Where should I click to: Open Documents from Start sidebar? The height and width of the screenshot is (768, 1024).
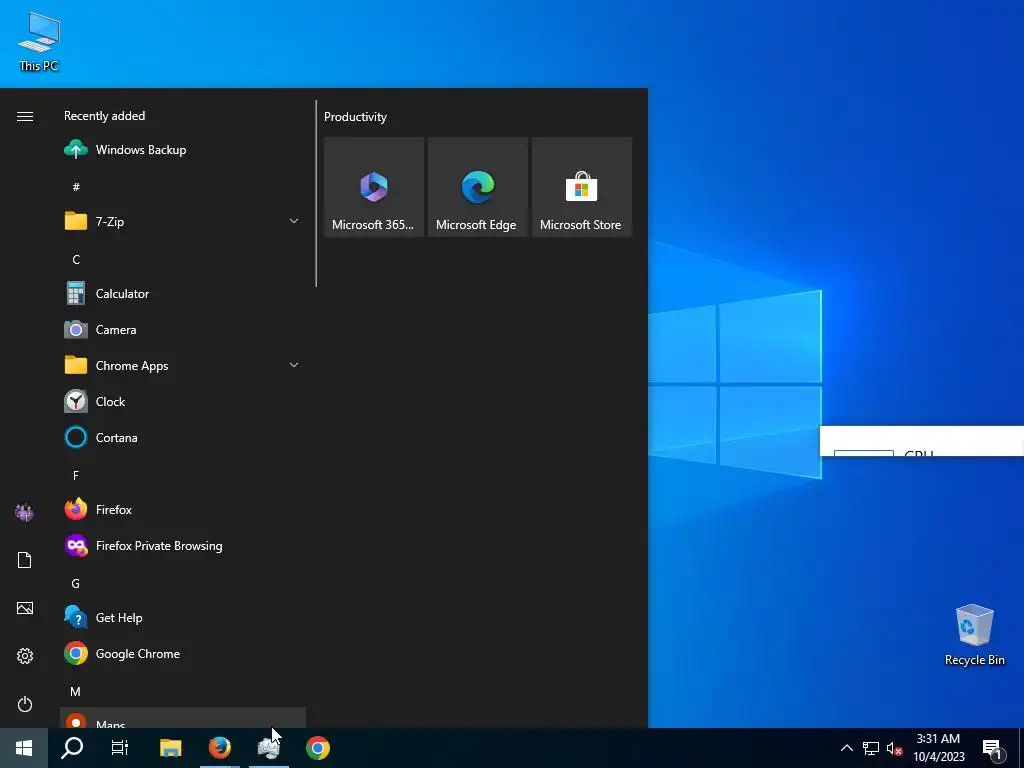(25, 560)
